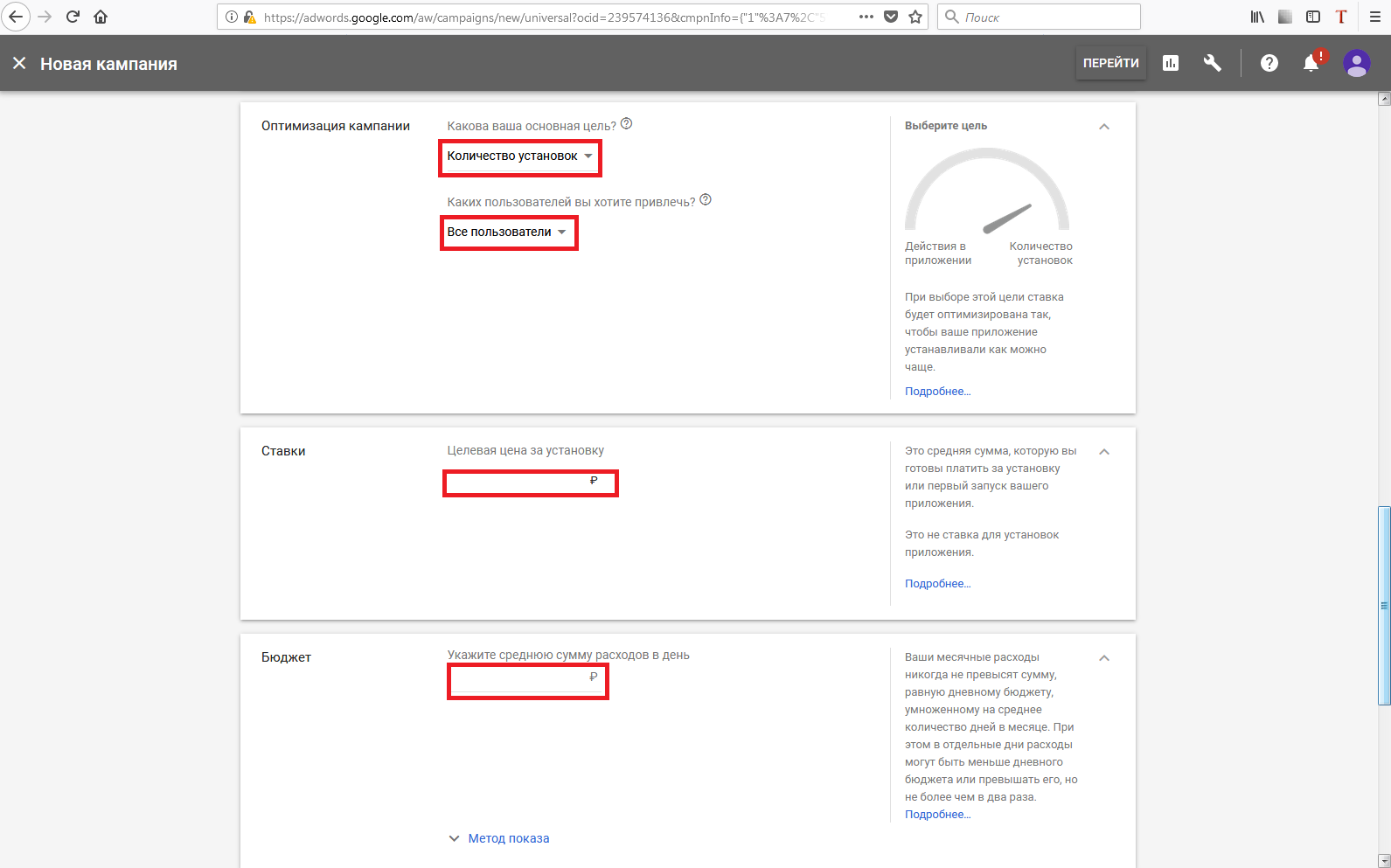Click the help icon next to main goal question
The width and height of the screenshot is (1391, 868).
click(626, 124)
